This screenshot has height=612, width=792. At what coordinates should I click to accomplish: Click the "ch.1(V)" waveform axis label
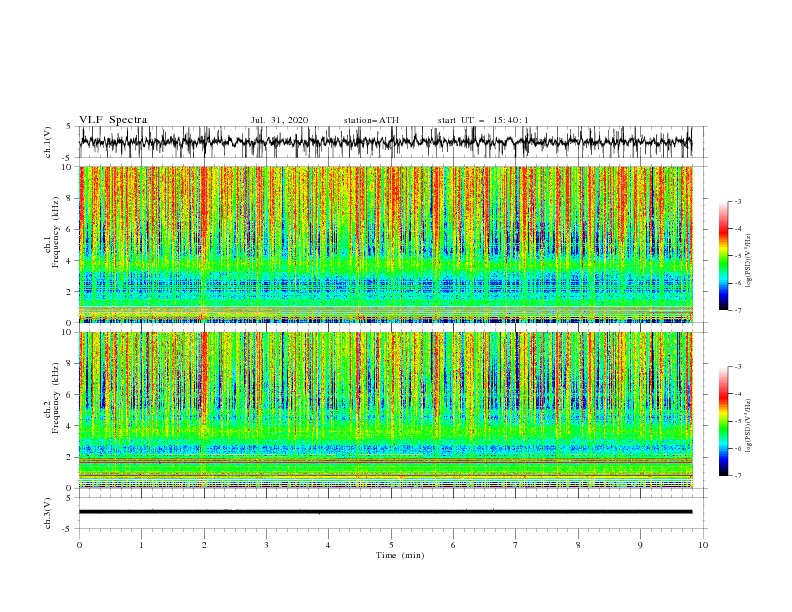pyautogui.click(x=48, y=142)
